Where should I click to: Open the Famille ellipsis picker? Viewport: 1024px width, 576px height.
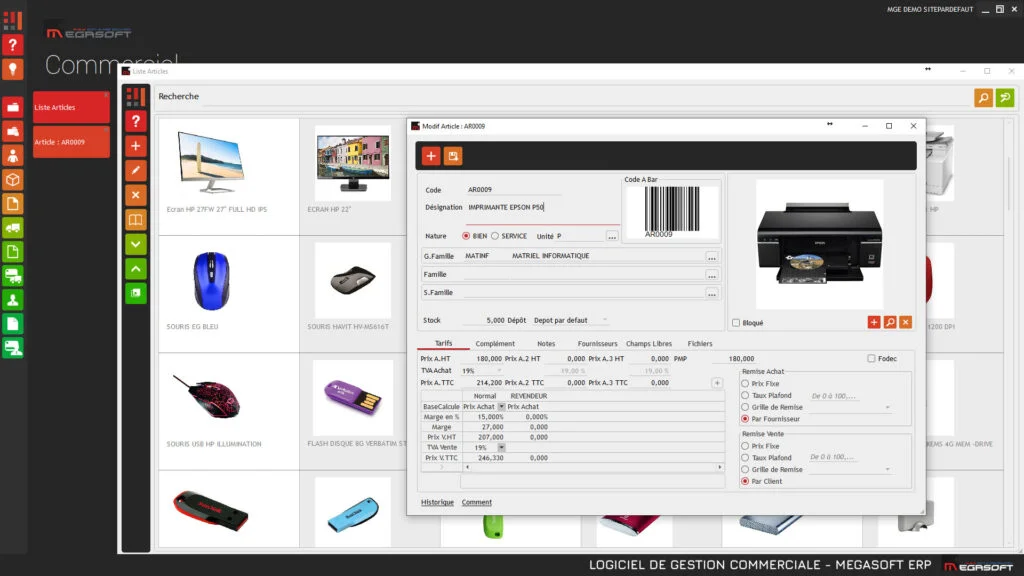[x=712, y=275]
